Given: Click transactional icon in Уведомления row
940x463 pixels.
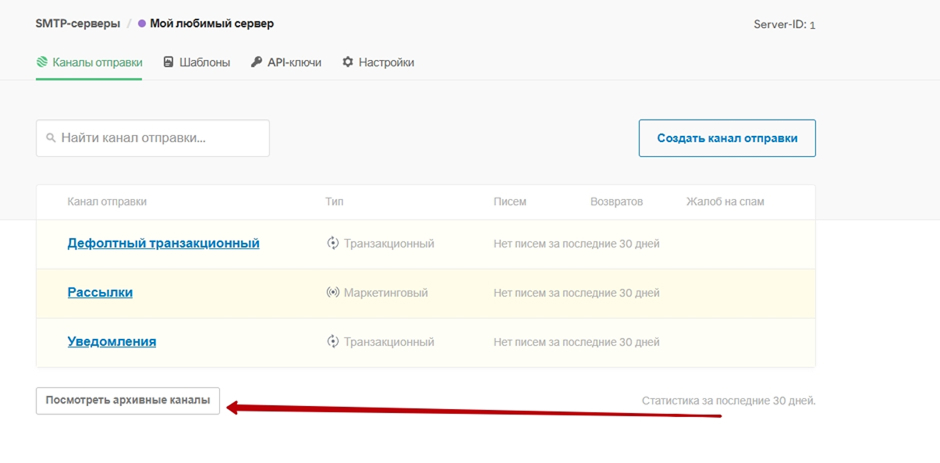Looking at the screenshot, I should click(x=333, y=342).
